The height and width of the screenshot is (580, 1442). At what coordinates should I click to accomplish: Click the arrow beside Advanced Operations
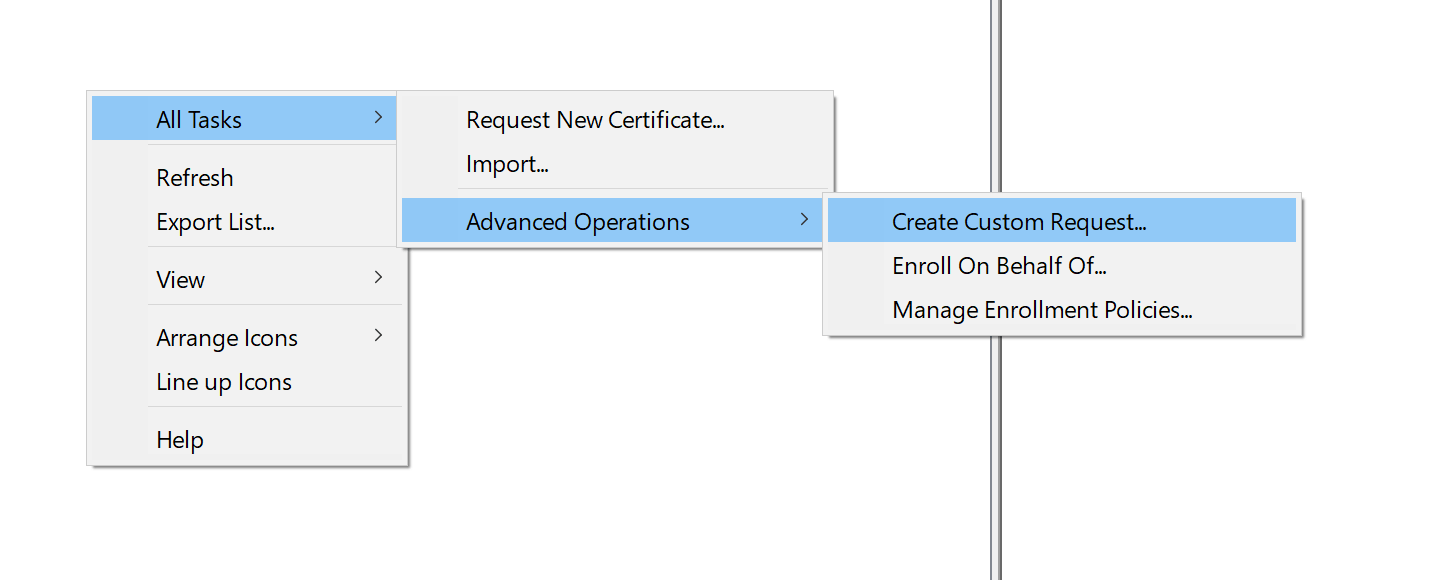coord(806,220)
